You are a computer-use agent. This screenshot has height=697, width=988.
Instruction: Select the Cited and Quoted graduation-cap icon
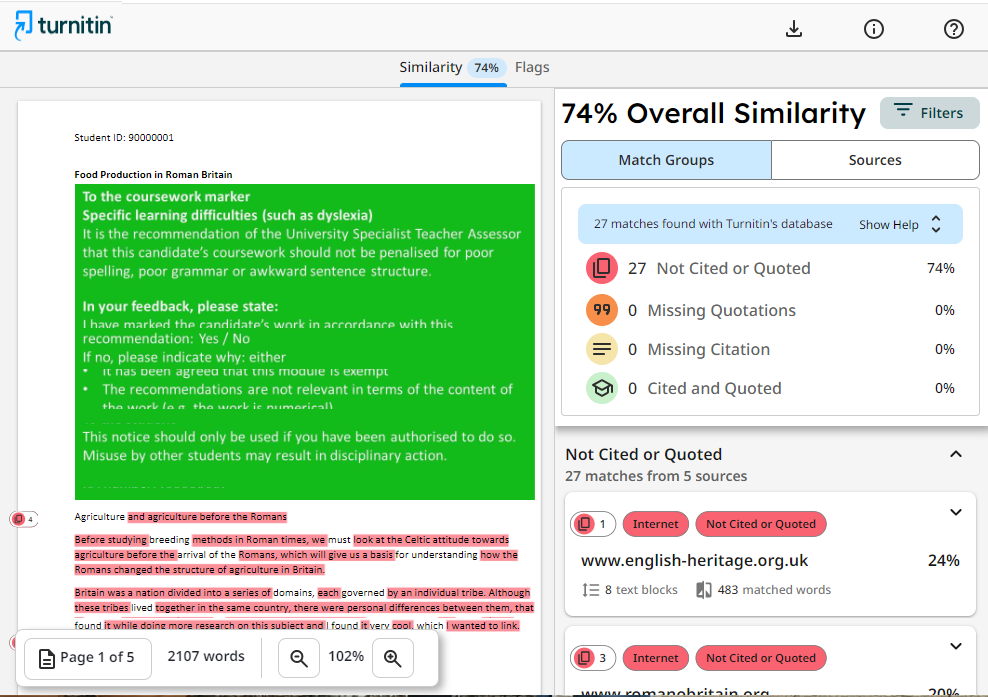602,388
